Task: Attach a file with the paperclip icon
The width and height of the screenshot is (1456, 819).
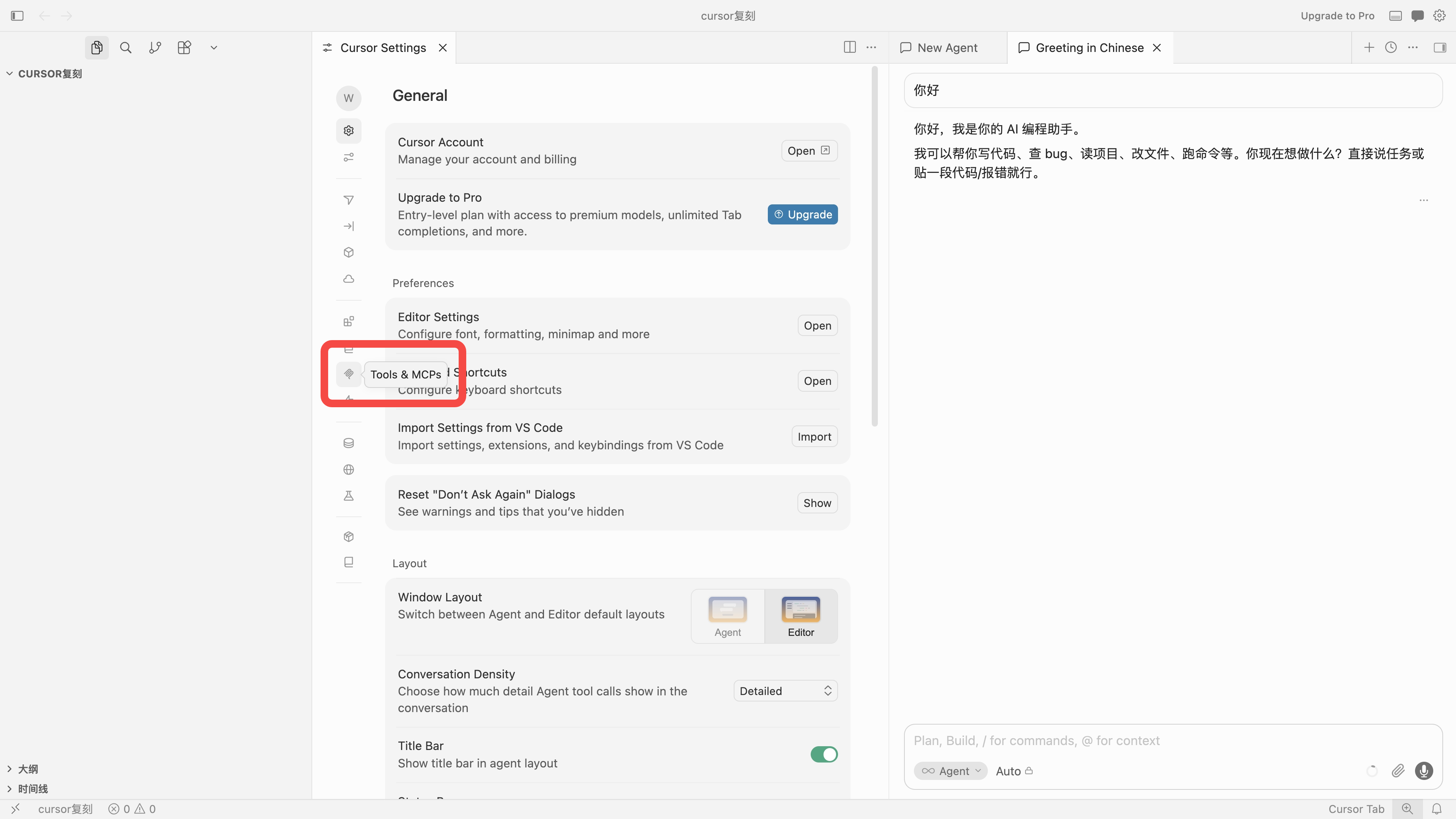Action: [x=1398, y=771]
